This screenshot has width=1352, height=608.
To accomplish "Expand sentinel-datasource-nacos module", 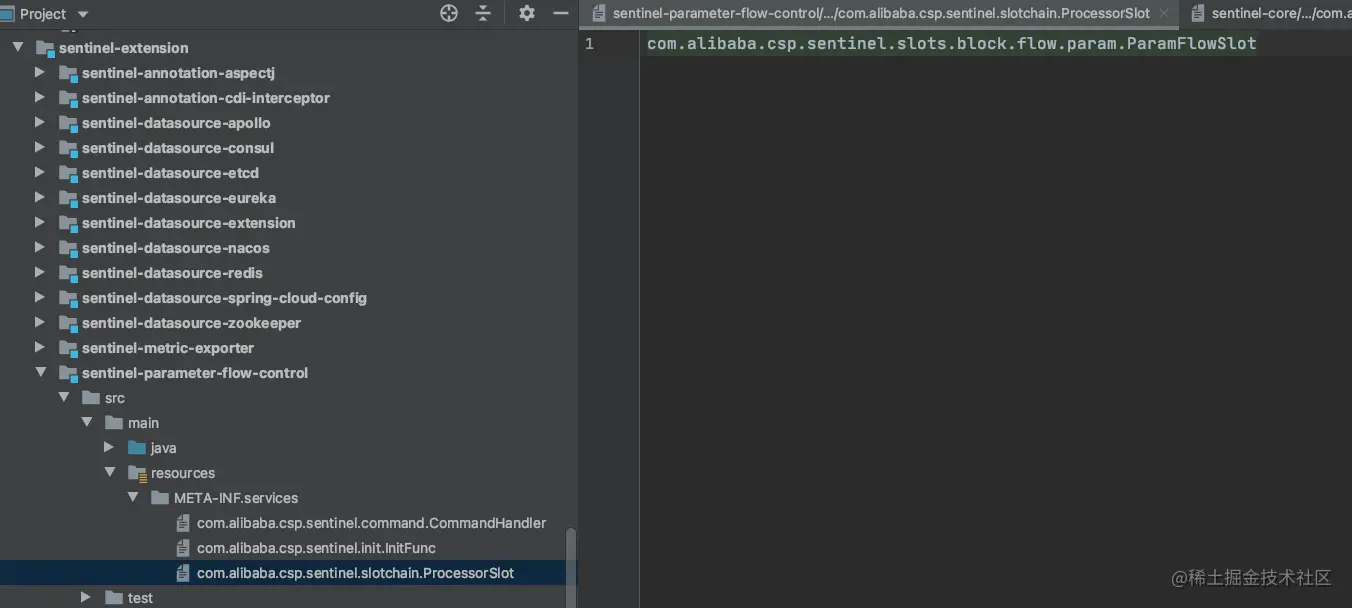I will [x=40, y=247].
